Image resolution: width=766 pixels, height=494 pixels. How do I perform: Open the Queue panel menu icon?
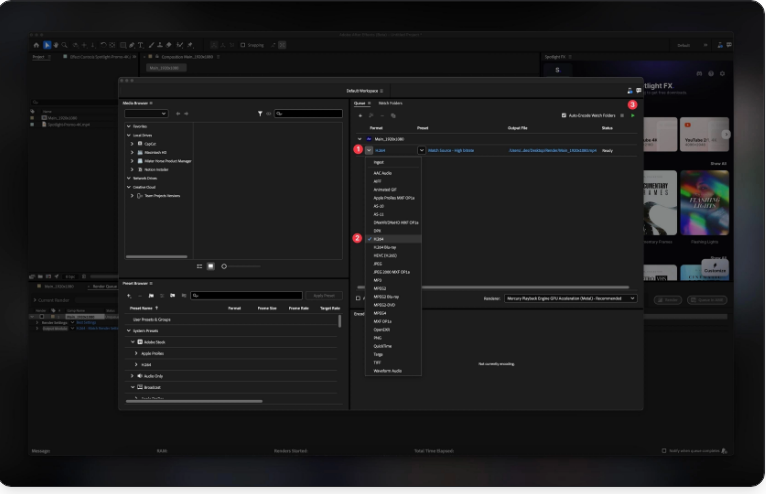tap(369, 103)
